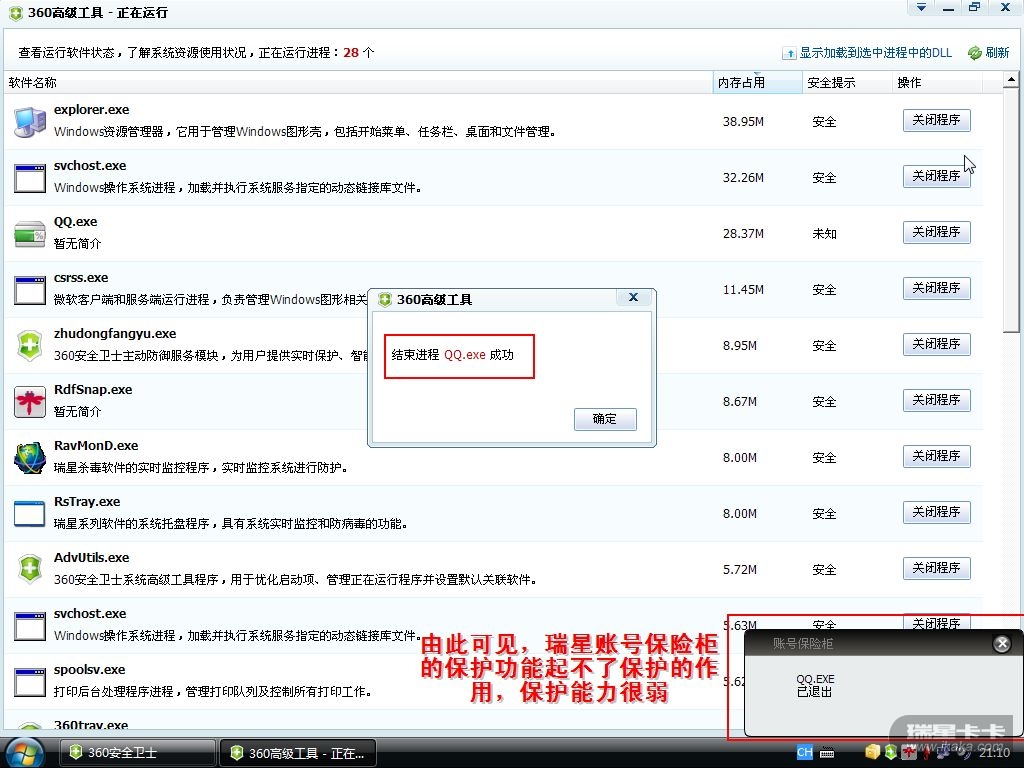Screen dimensions: 1024x768
Task: Click the 未知 safety status for QQ.exe
Action: pyautogui.click(x=824, y=234)
